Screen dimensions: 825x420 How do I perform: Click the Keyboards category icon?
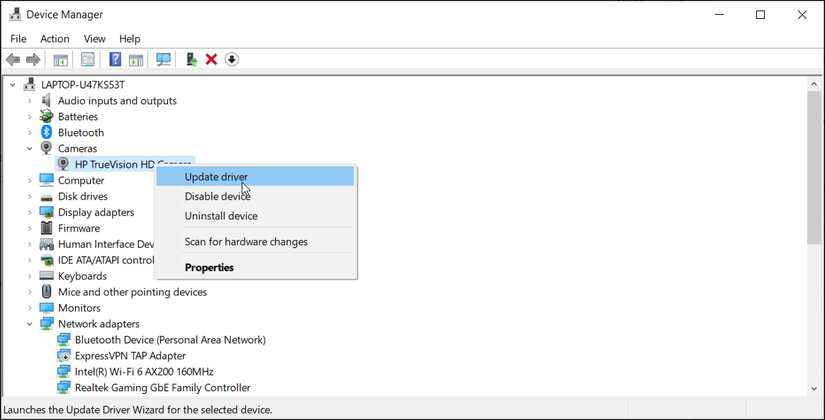pyautogui.click(x=46, y=276)
